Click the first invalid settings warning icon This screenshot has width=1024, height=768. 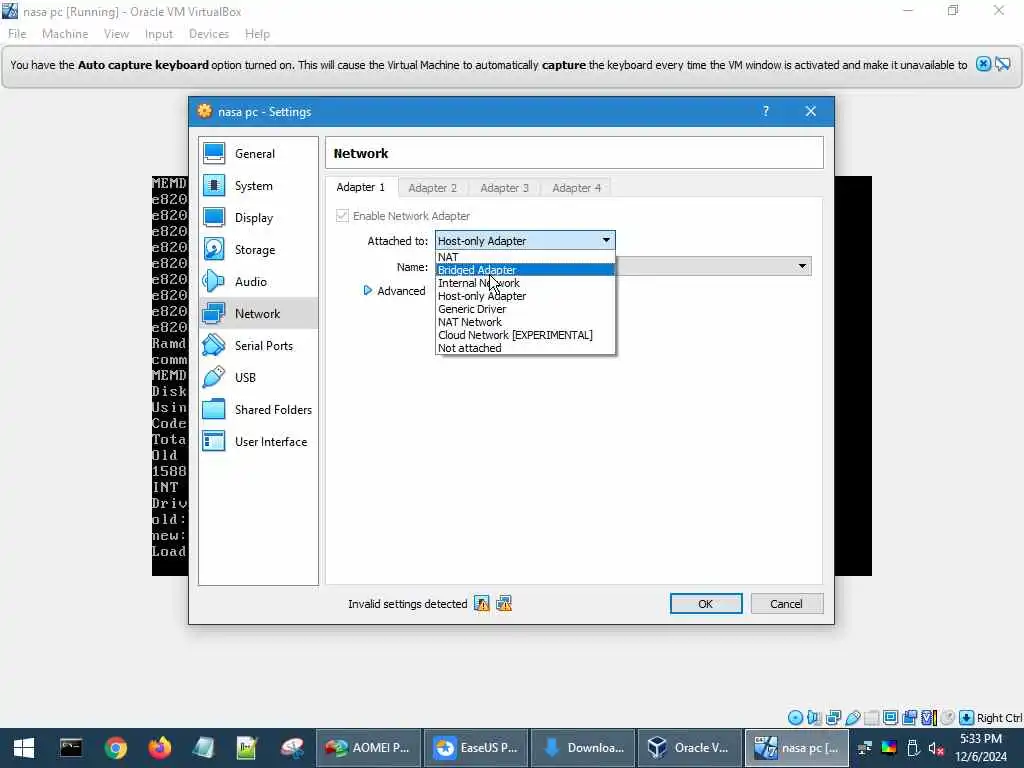tap(482, 604)
